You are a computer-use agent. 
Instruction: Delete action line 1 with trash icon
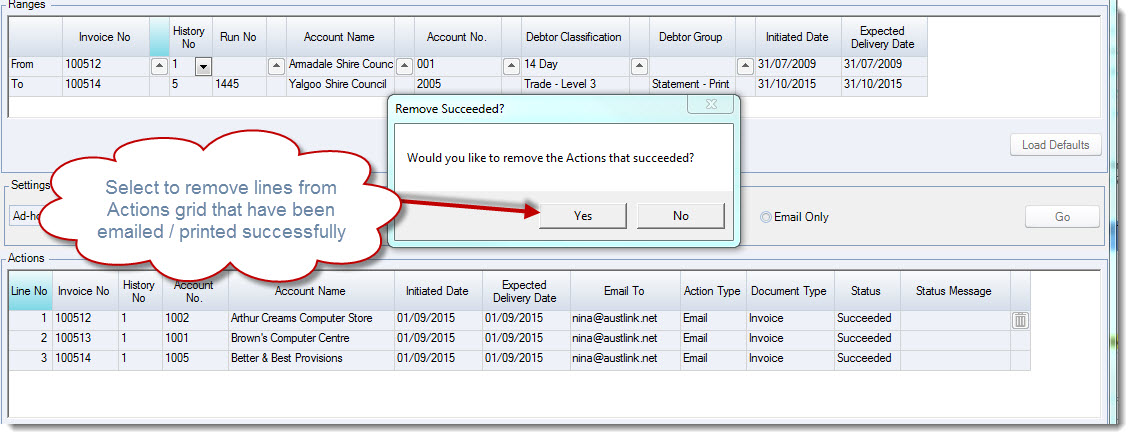point(1020,321)
